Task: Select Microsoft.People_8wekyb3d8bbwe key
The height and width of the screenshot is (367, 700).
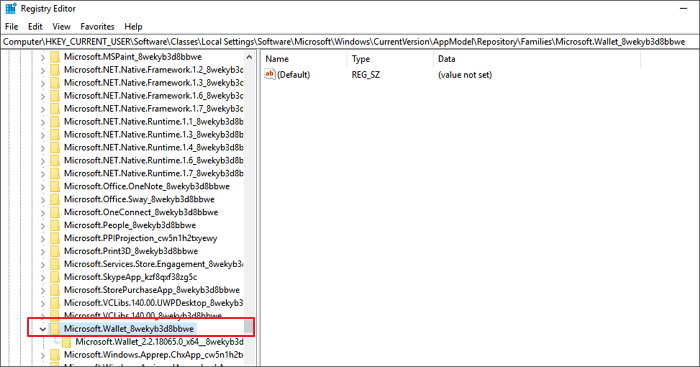Action: (x=129, y=225)
